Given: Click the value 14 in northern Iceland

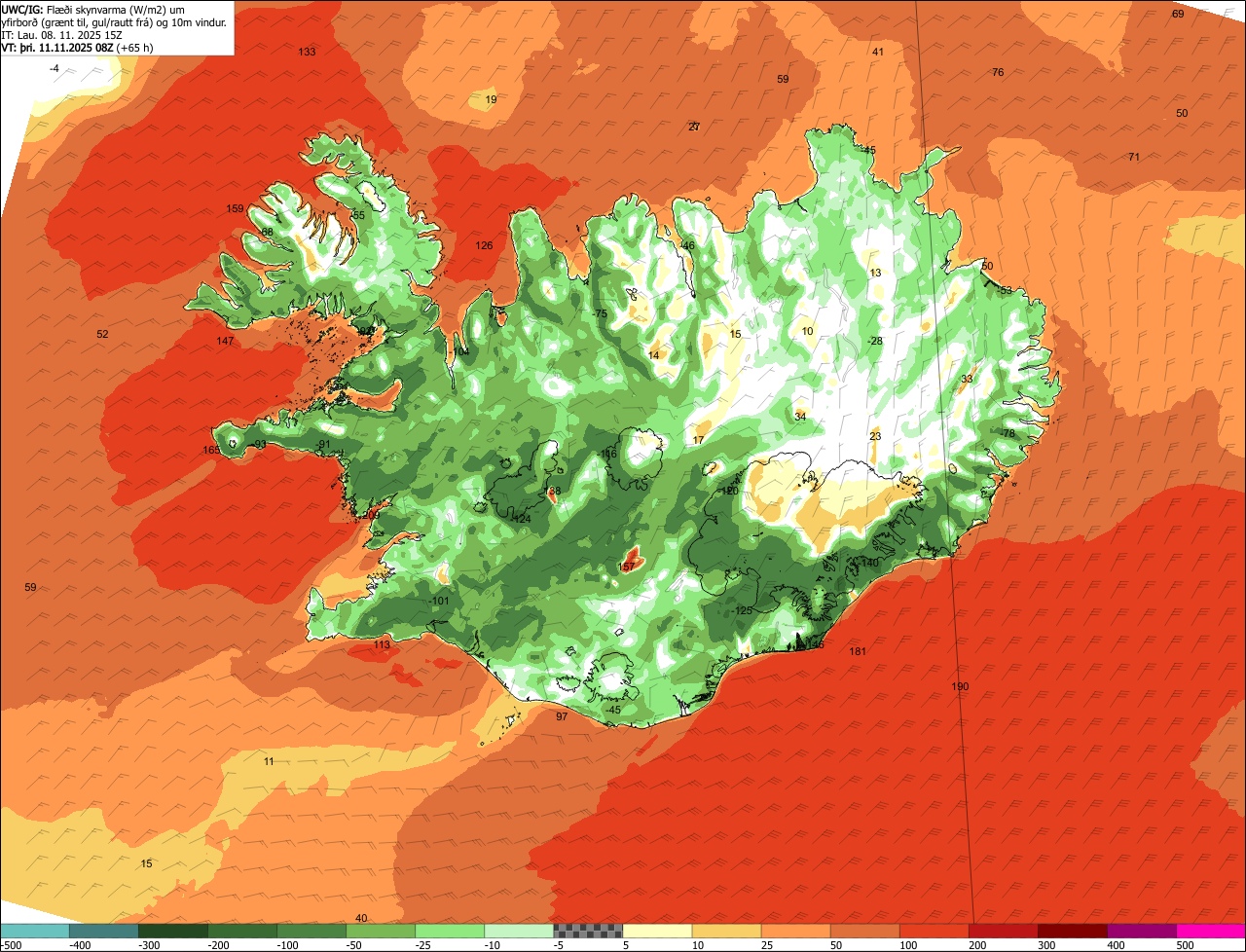Looking at the screenshot, I should [x=653, y=355].
